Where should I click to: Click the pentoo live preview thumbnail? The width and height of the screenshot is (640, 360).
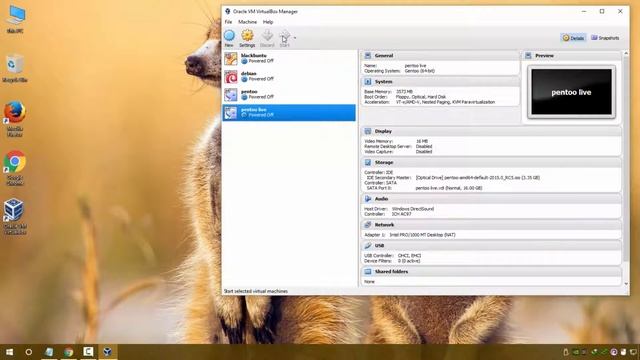pyautogui.click(x=571, y=92)
